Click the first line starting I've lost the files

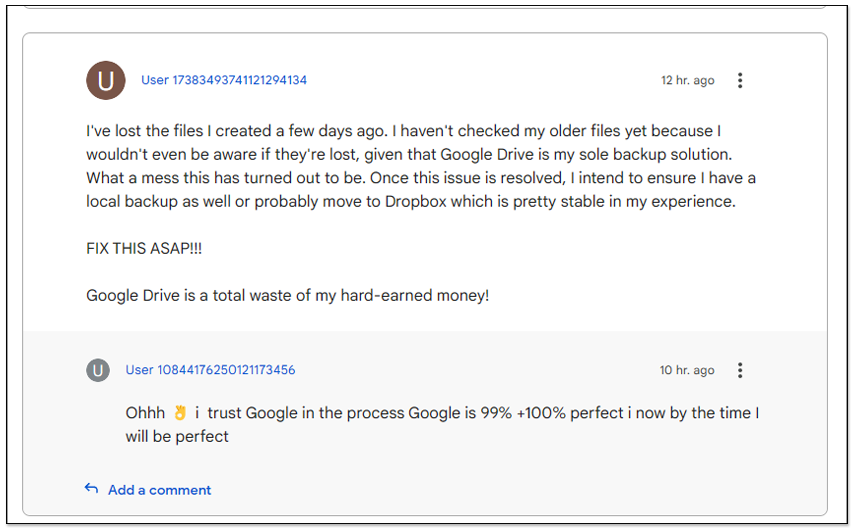click(404, 131)
